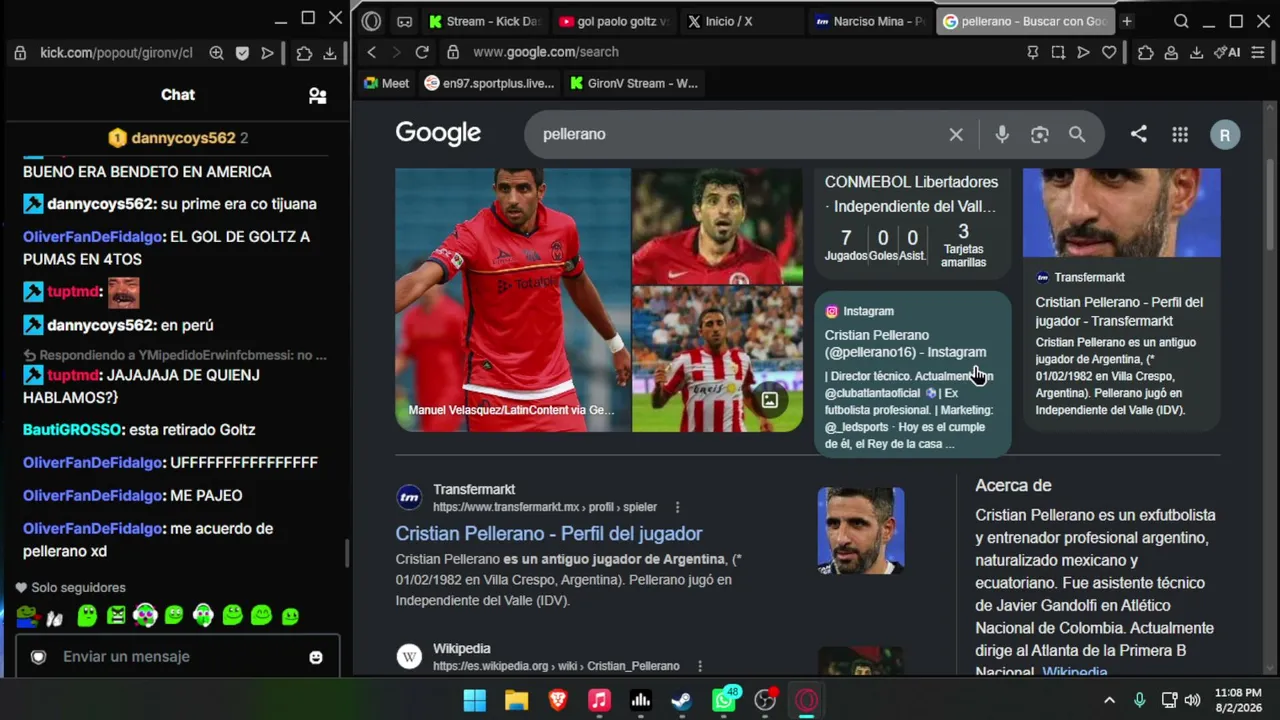The image size is (1280, 720).
Task: Open Google Lens image search
Action: click(1040, 134)
